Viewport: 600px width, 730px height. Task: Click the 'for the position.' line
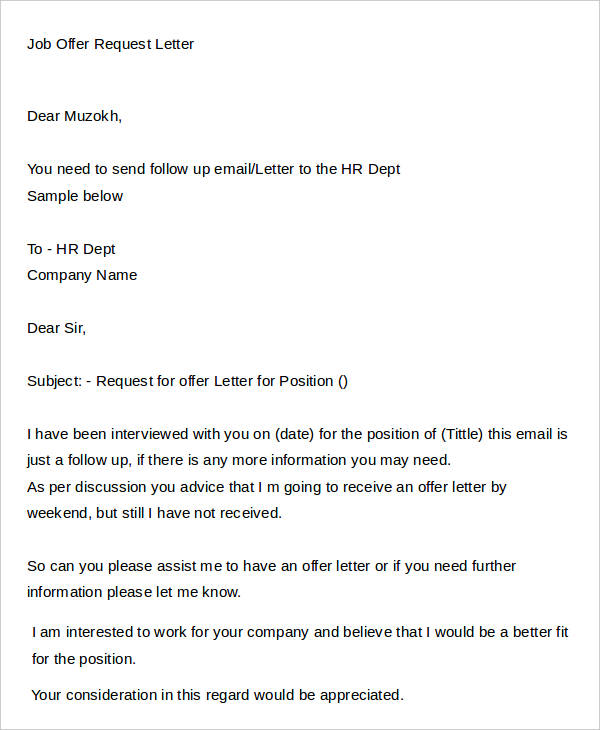coord(84,659)
